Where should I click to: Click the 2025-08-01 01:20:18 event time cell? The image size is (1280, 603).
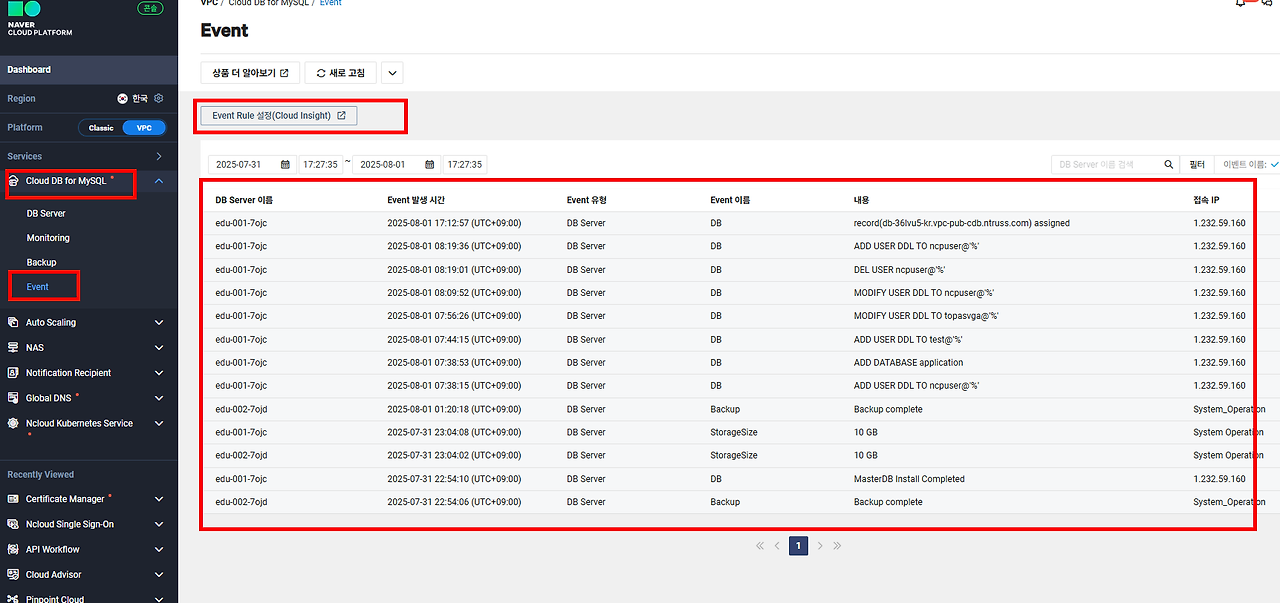point(454,409)
